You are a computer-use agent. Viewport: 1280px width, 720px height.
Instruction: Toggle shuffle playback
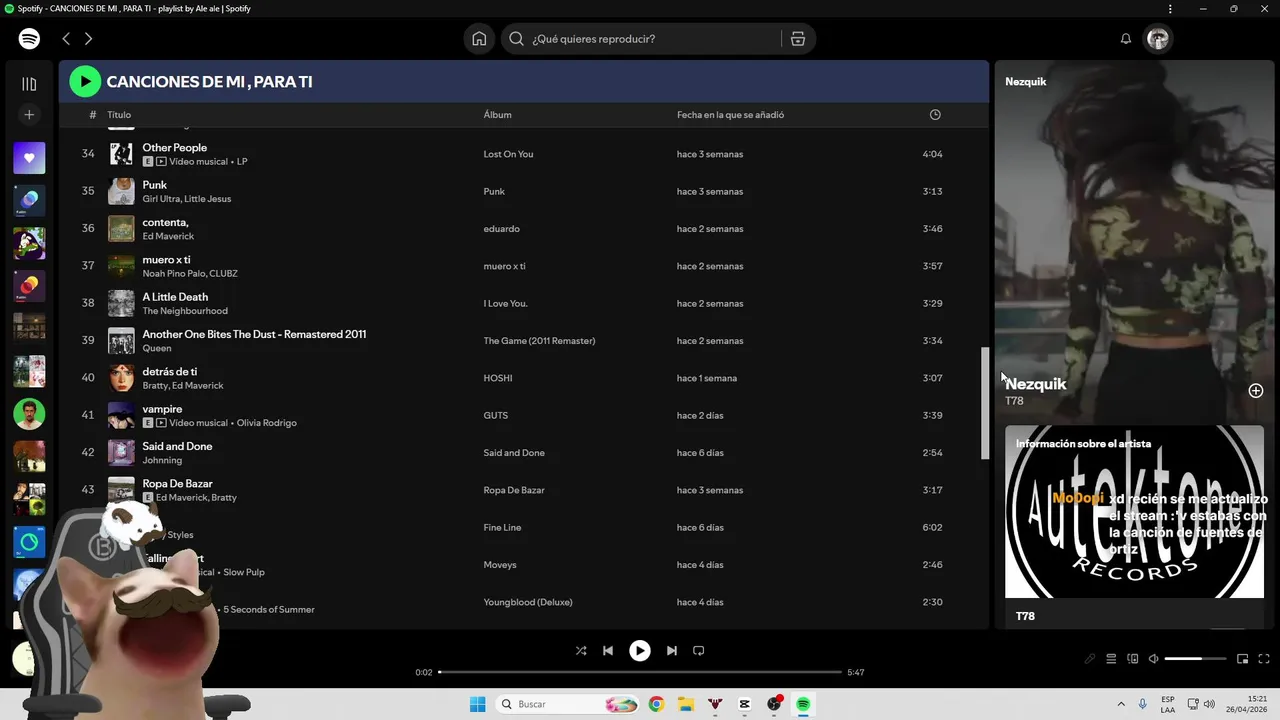(x=581, y=651)
